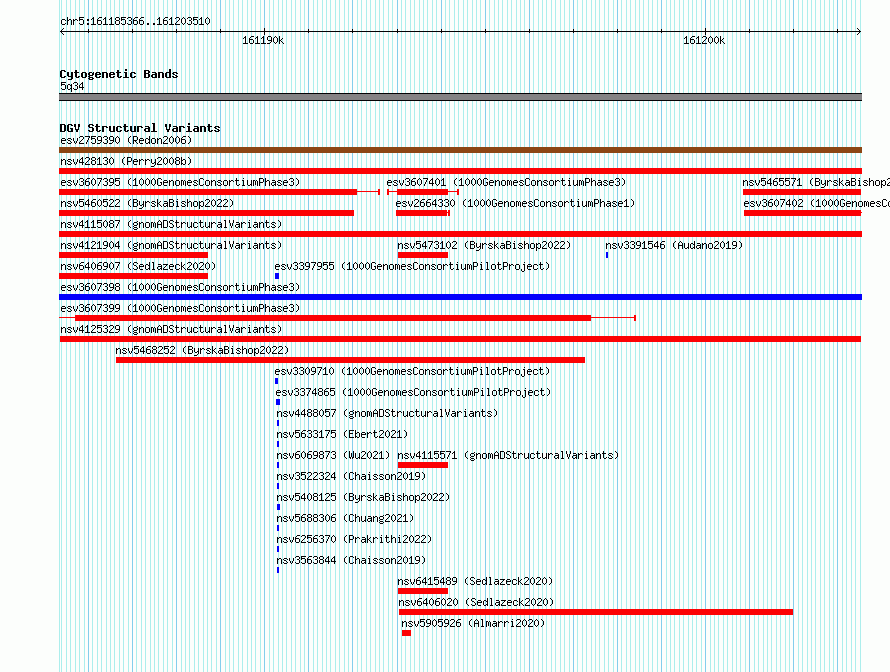The height and width of the screenshot is (672, 890).
Task: Click esv3309710 (1000GenomesConsortiumPilotProject) label
Action: click(x=412, y=371)
